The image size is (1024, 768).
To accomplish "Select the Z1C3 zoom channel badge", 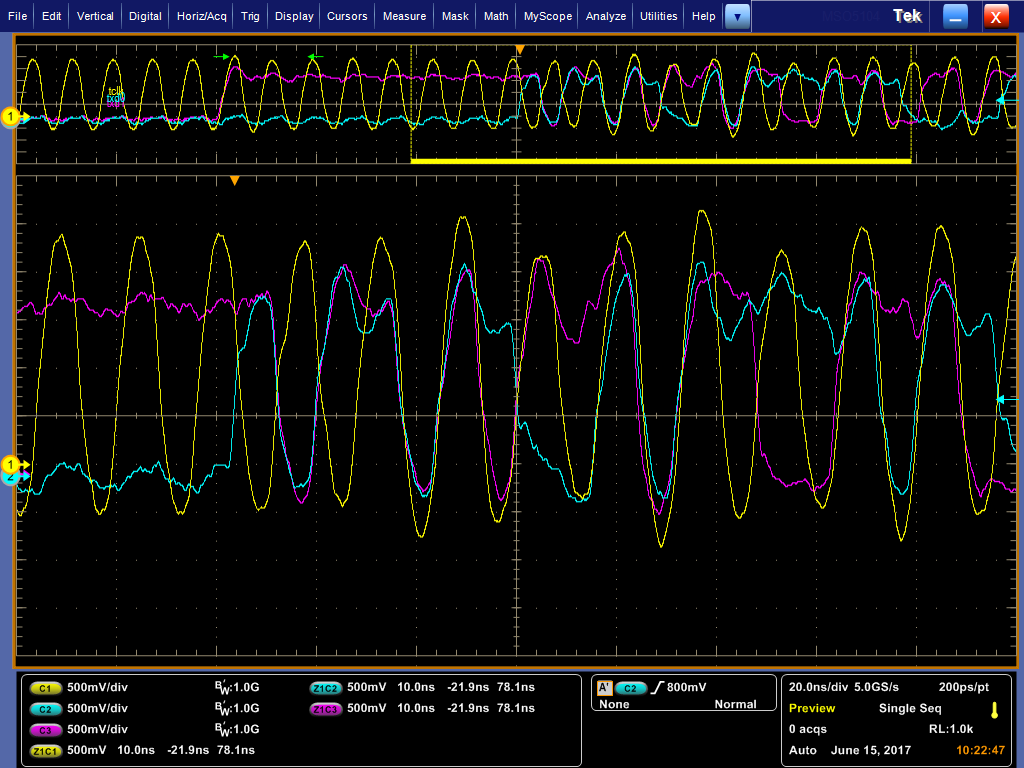I will [325, 709].
